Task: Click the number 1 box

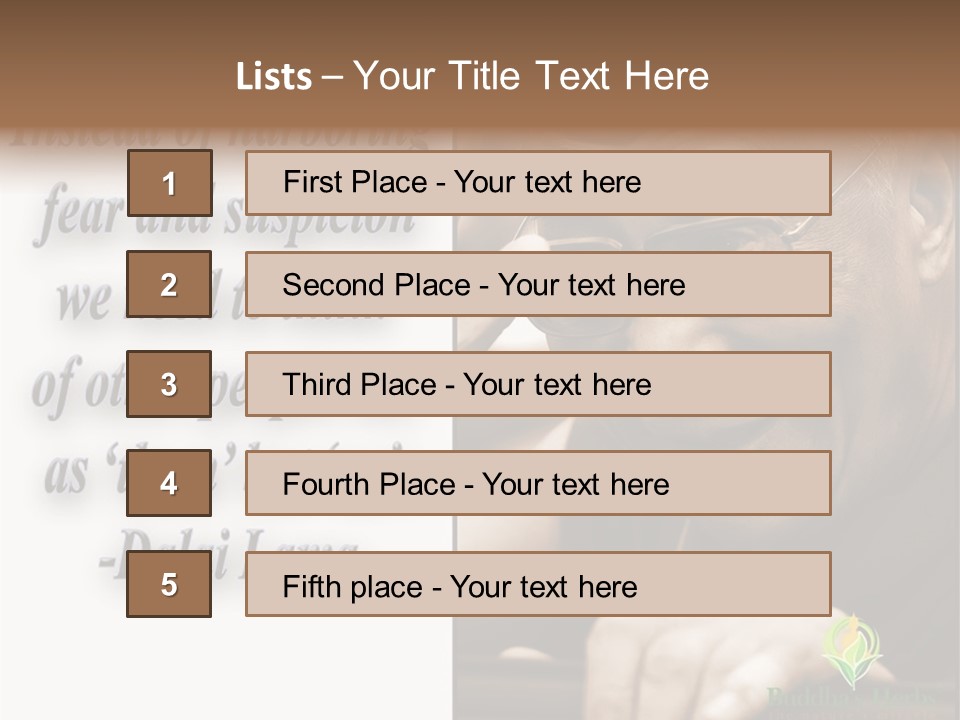Action: (x=170, y=183)
